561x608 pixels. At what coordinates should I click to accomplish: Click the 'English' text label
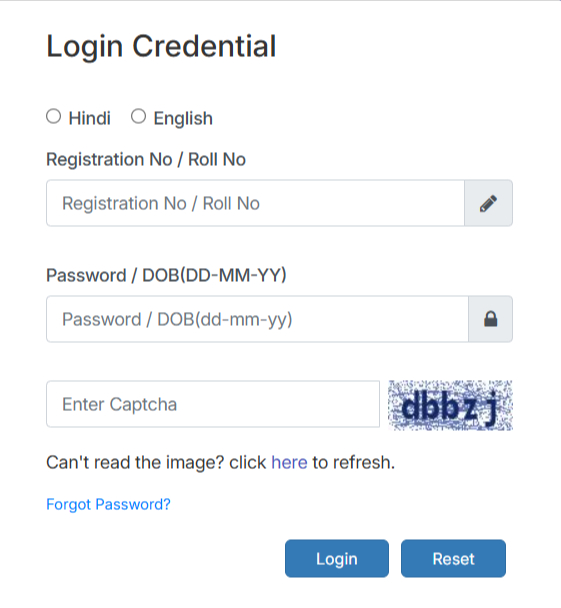183,118
